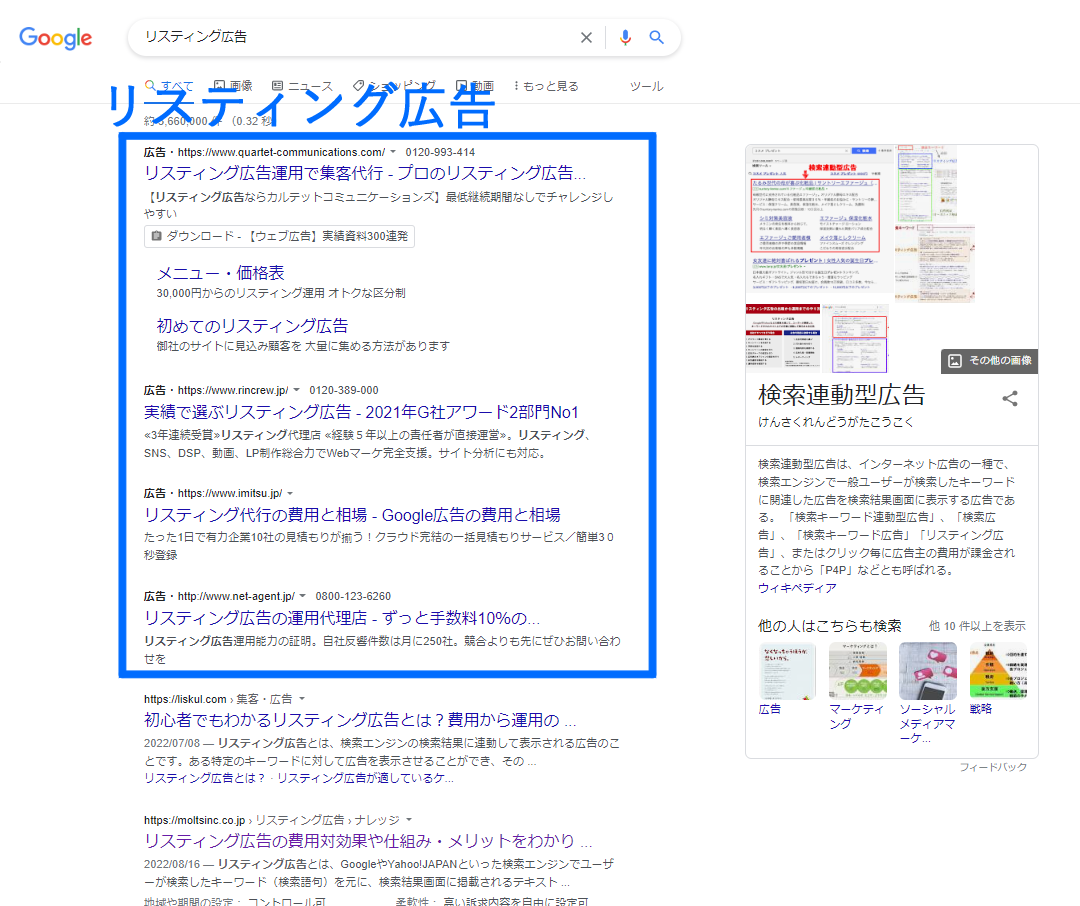Click 他 10 件以上を表示 link
The height and width of the screenshot is (906, 1080).
pos(977,626)
